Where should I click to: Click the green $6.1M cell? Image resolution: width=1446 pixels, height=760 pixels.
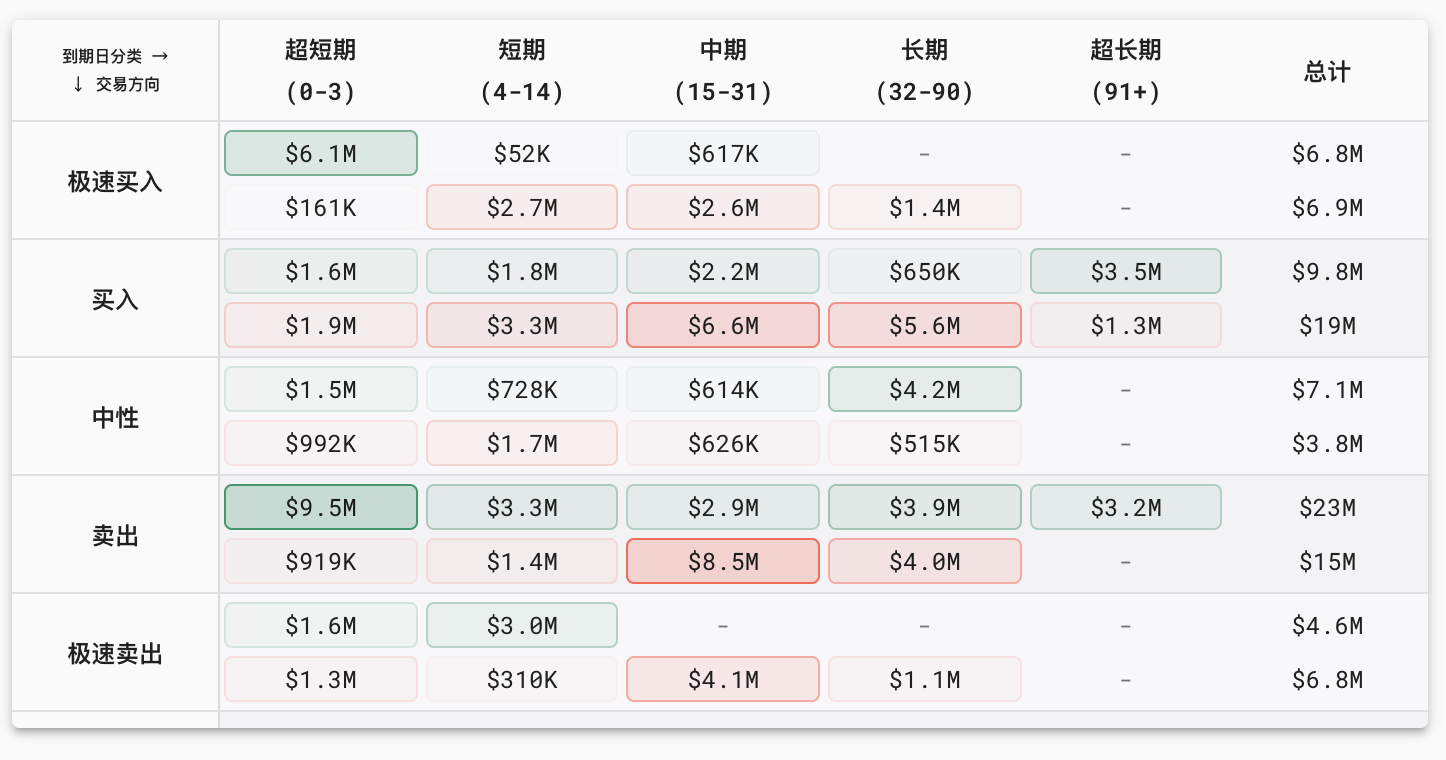click(x=321, y=153)
